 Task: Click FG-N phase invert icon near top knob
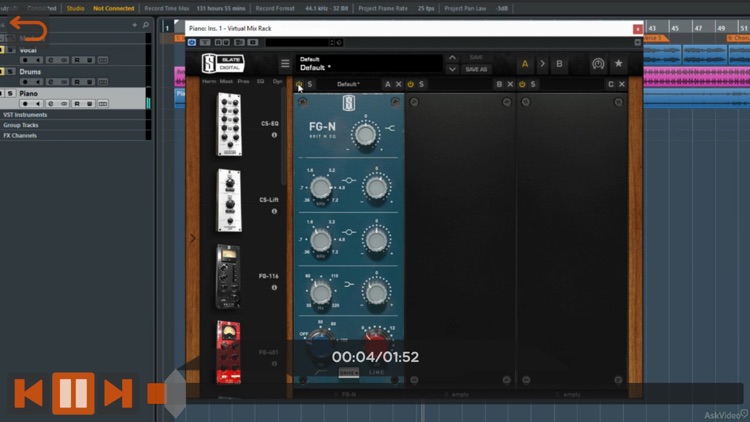(x=390, y=128)
